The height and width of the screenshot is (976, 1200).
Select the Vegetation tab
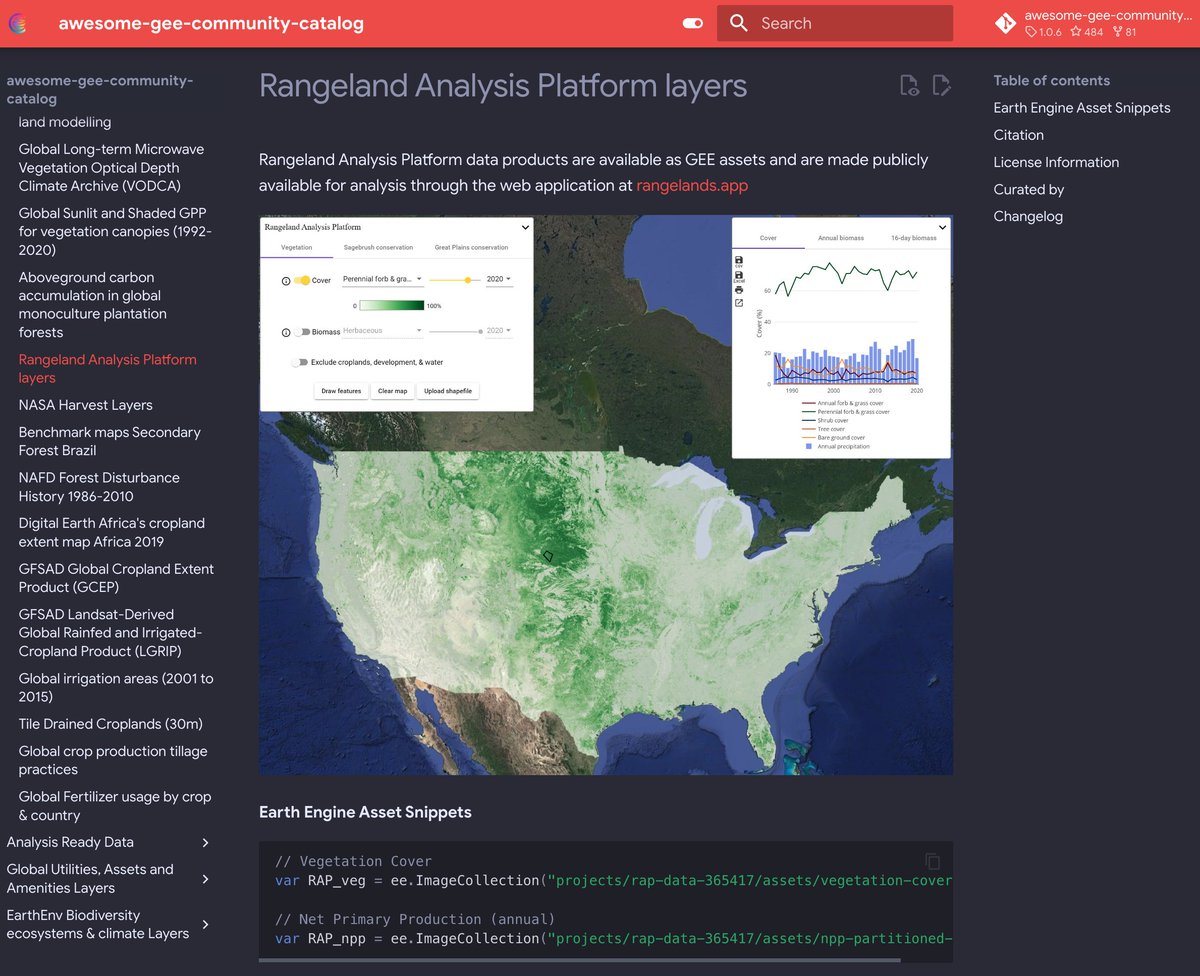296,247
